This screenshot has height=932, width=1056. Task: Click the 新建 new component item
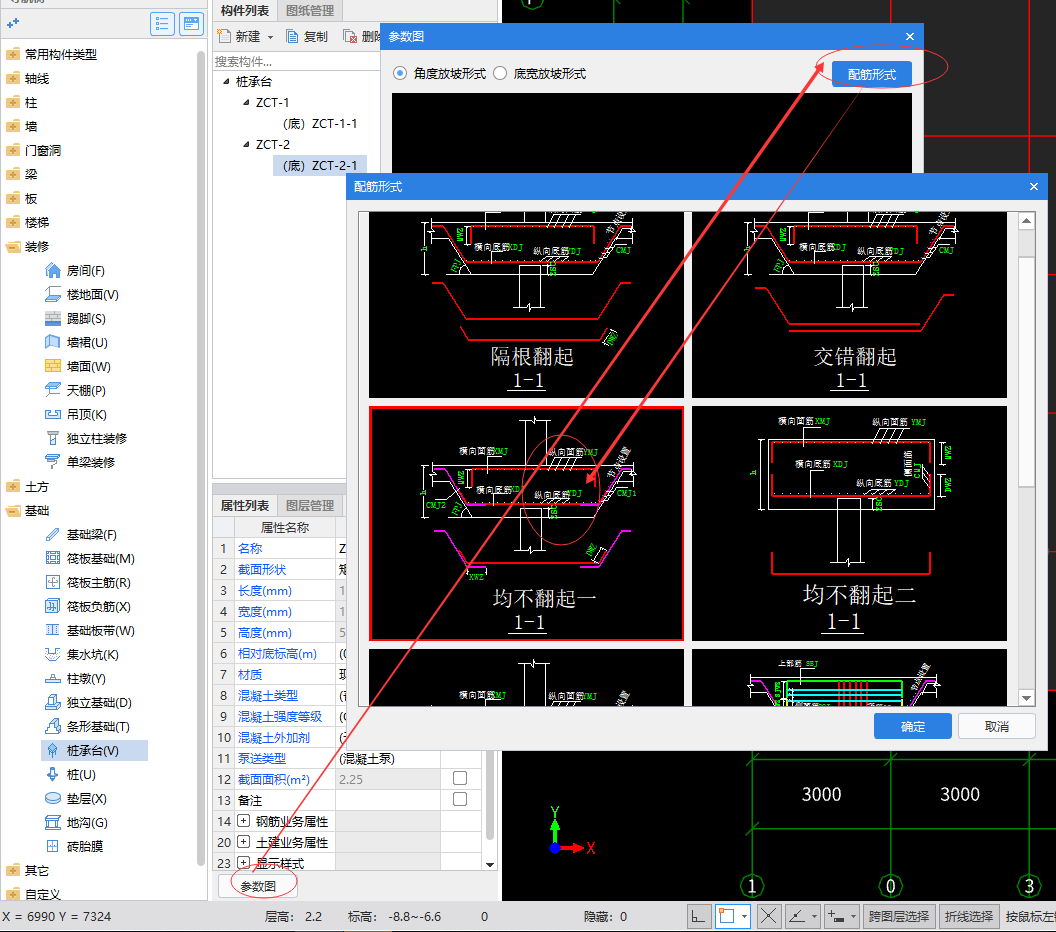point(240,36)
